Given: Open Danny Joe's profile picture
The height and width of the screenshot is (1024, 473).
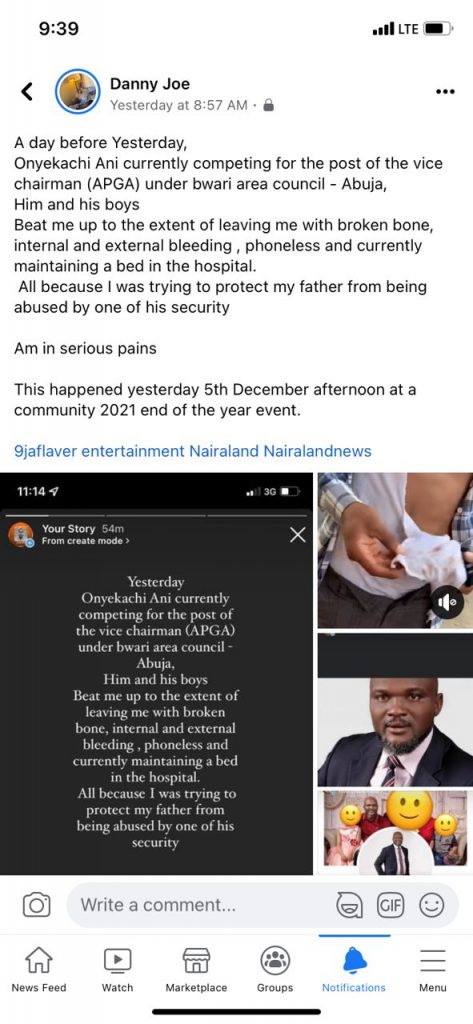Looking at the screenshot, I should coord(78,91).
